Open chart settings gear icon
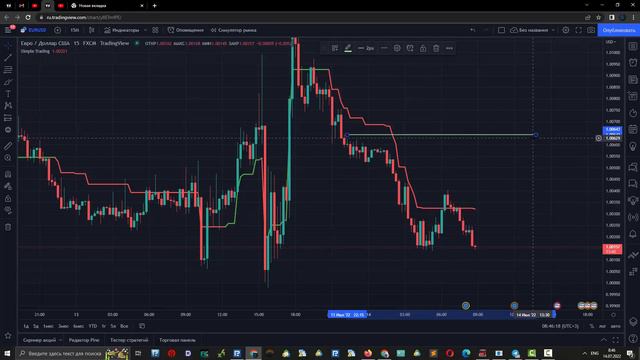Screen dimensions: 640x360 (x=566, y=30)
